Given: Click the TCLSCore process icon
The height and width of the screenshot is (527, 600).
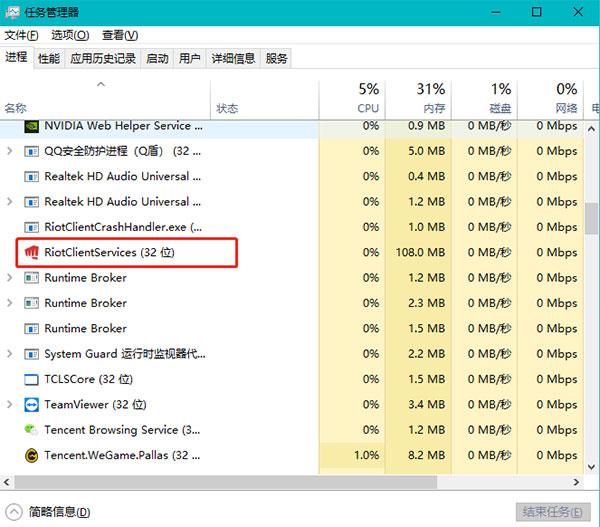Looking at the screenshot, I should [x=31, y=380].
